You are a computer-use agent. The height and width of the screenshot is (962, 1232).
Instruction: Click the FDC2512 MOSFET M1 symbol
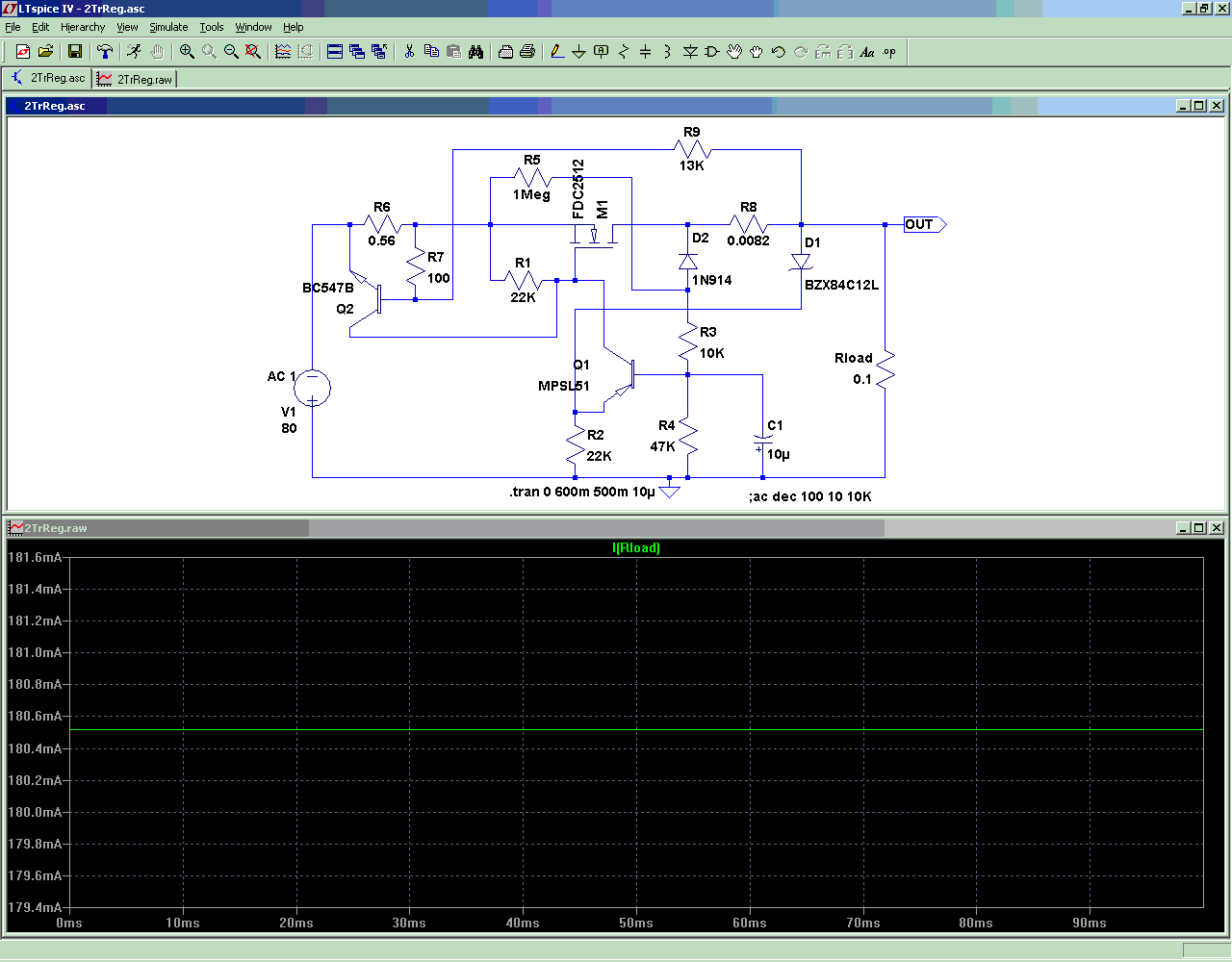[595, 237]
